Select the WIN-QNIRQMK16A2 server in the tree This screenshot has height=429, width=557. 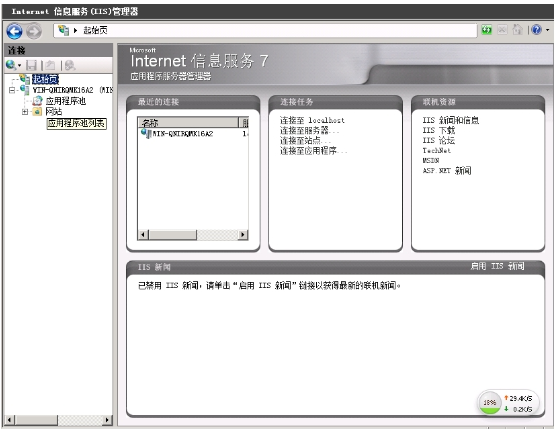point(72,90)
